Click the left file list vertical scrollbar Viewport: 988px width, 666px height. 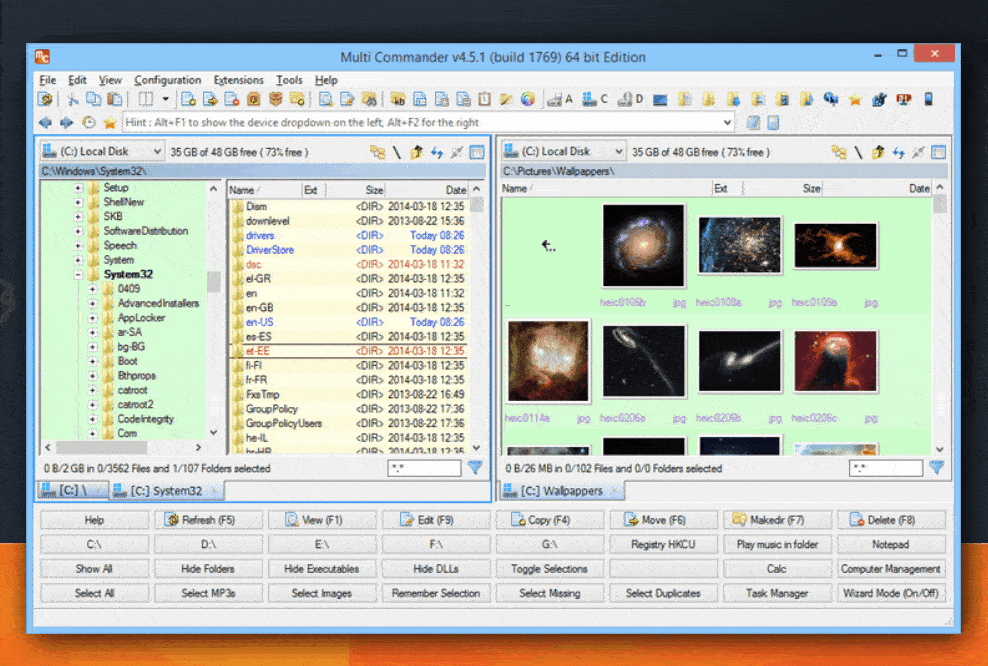coord(477,318)
